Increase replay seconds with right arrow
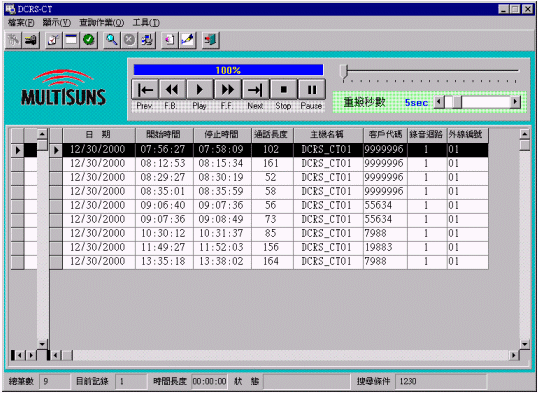 [x=515, y=102]
